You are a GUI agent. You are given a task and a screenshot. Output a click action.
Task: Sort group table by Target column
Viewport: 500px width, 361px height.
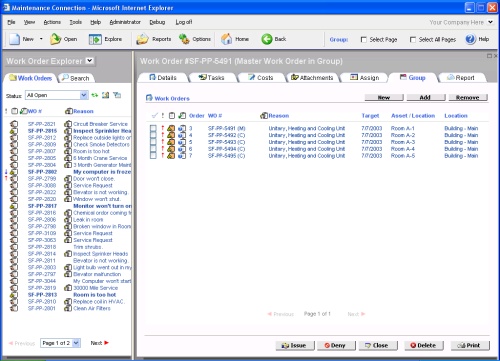370,116
